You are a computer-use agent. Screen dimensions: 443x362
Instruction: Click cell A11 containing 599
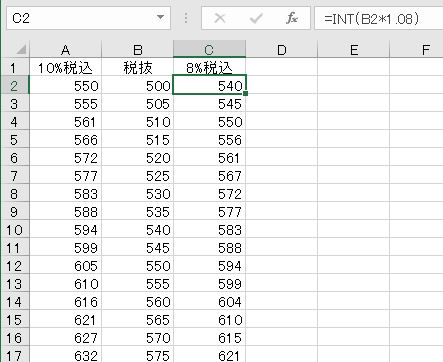[65, 248]
